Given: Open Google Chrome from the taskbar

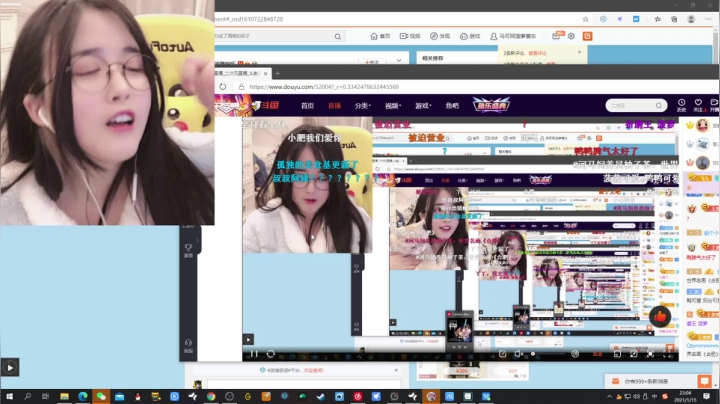Looking at the screenshot, I should tap(211, 396).
